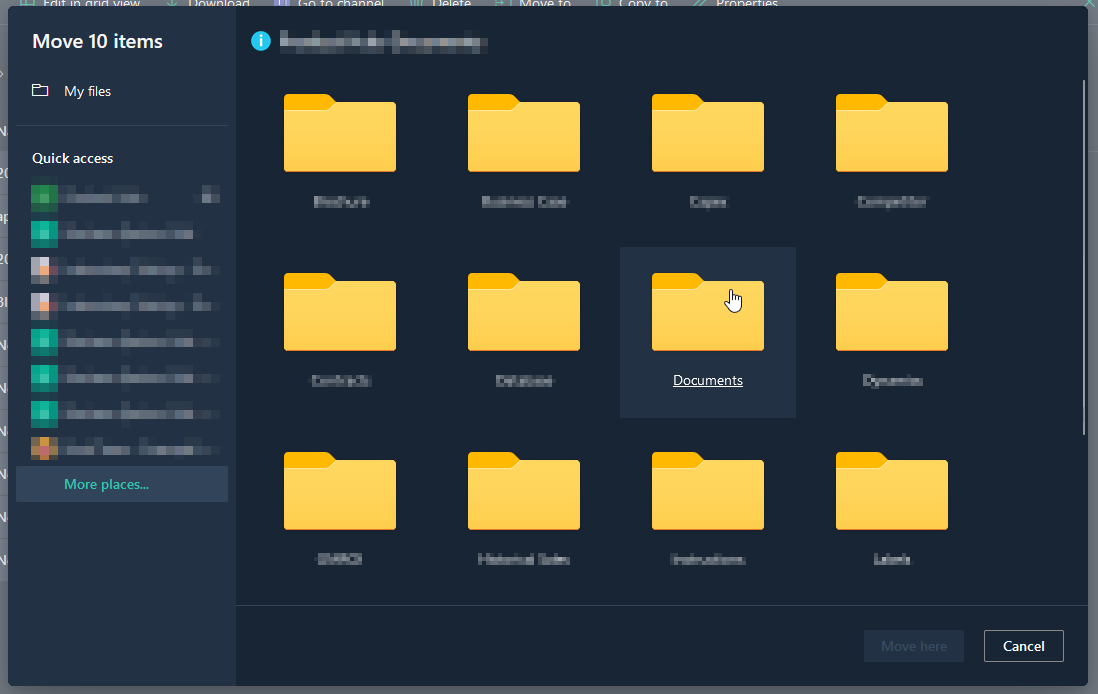Cancel the Move 10 items dialog
Viewport: 1098px width, 694px height.
[x=1023, y=646]
